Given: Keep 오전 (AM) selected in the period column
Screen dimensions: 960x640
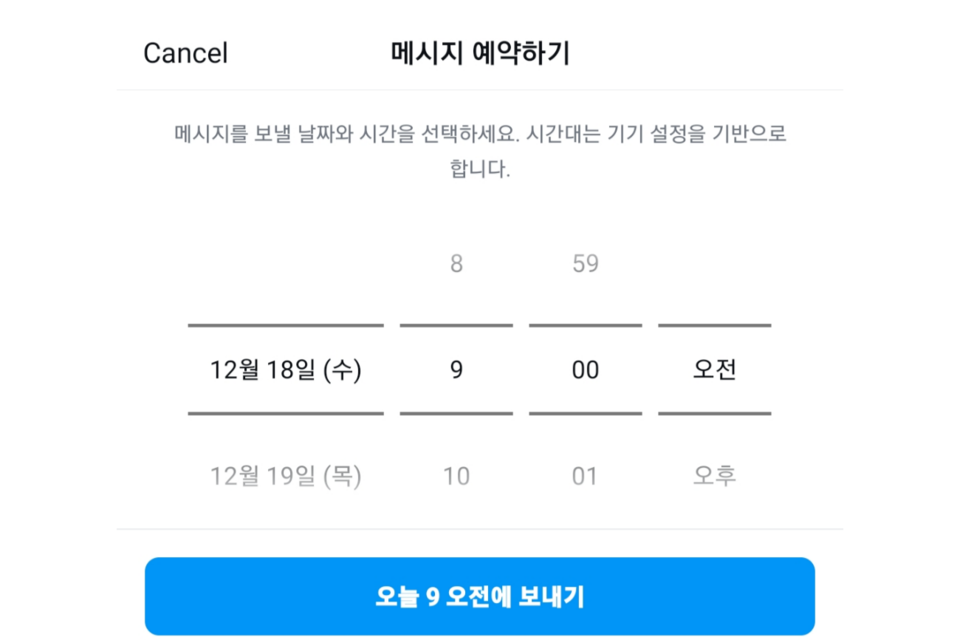Looking at the screenshot, I should coord(714,369).
